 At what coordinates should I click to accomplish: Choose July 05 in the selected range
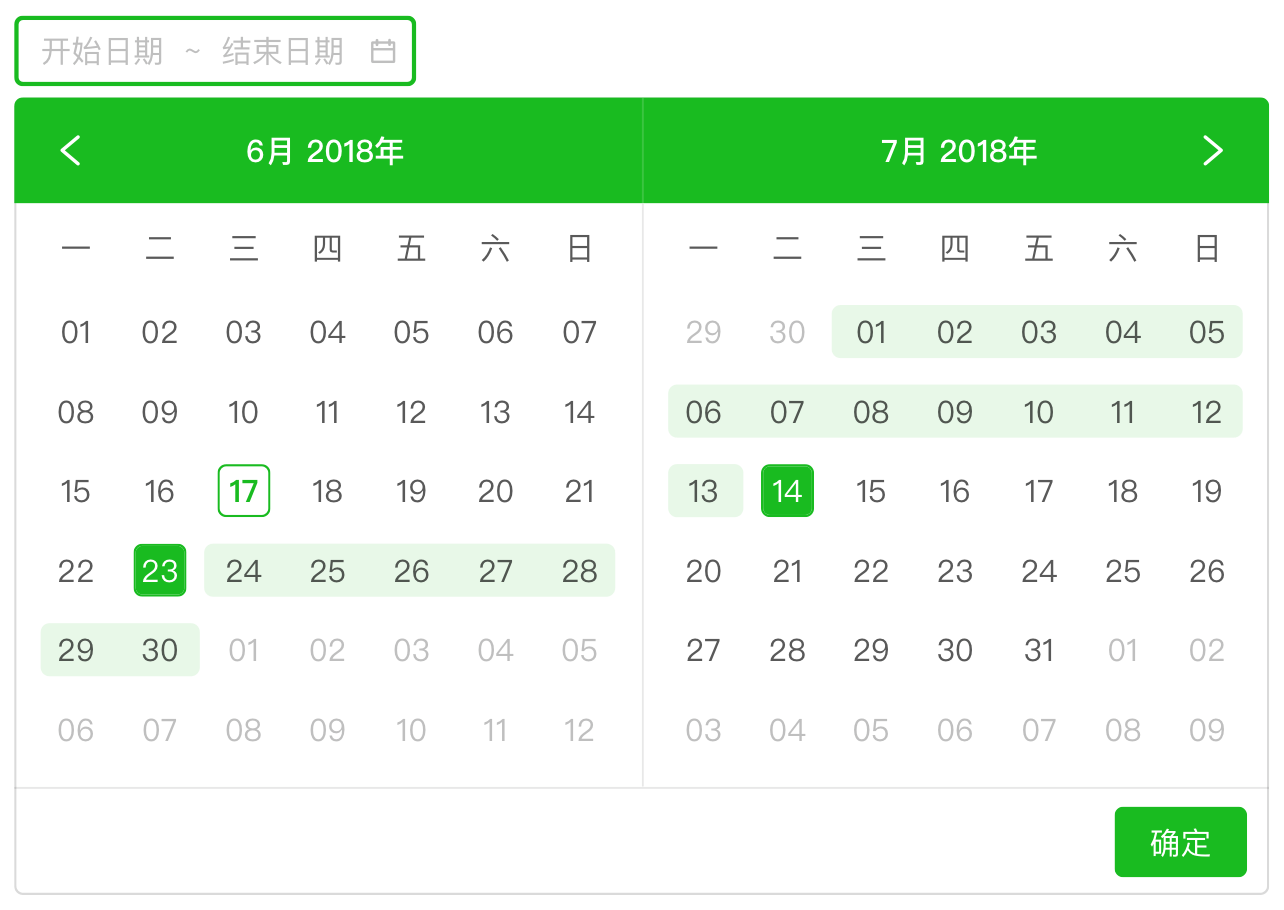pyautogui.click(x=1207, y=332)
